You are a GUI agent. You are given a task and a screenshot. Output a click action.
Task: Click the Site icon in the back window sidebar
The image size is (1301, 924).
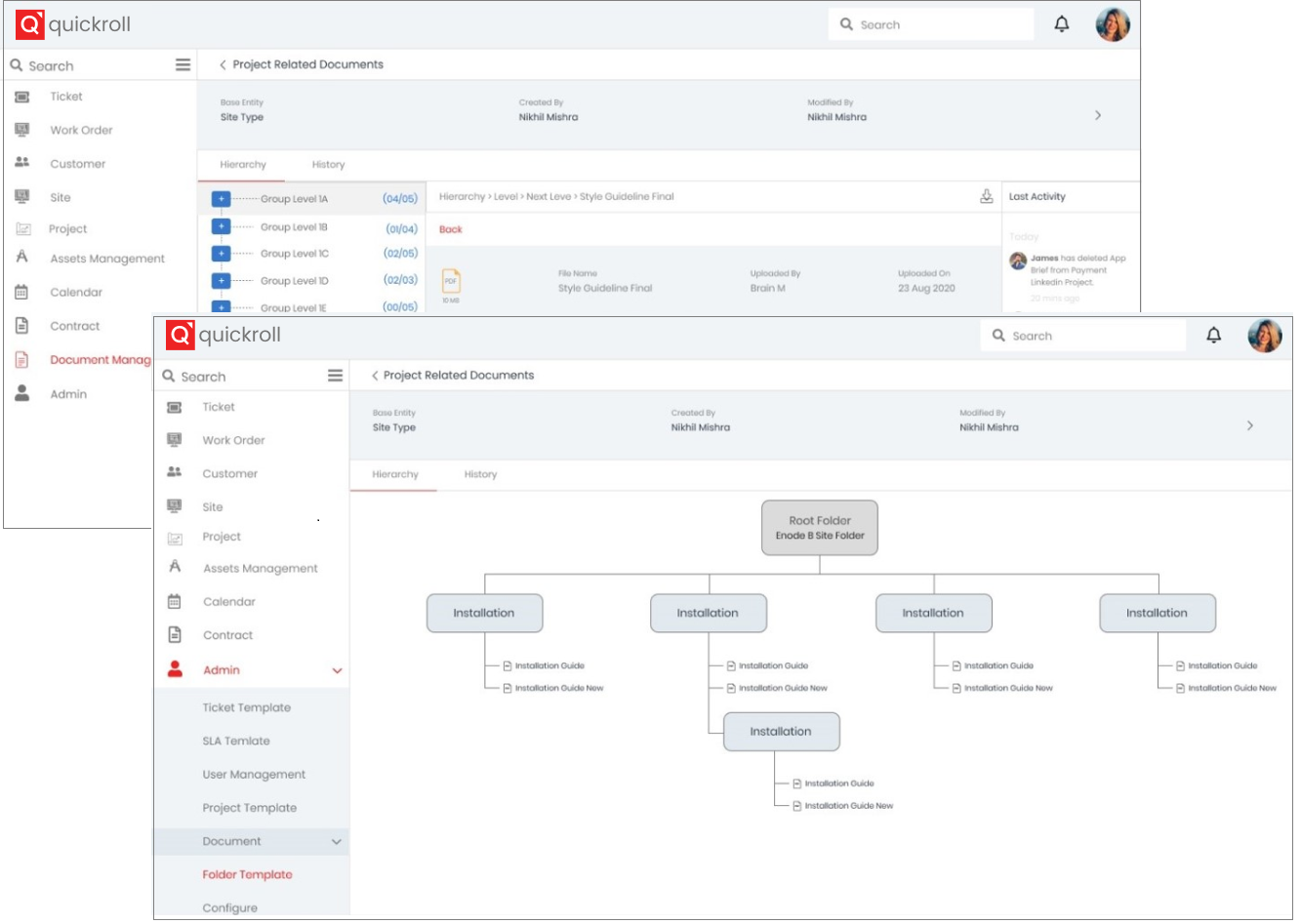[x=22, y=196]
